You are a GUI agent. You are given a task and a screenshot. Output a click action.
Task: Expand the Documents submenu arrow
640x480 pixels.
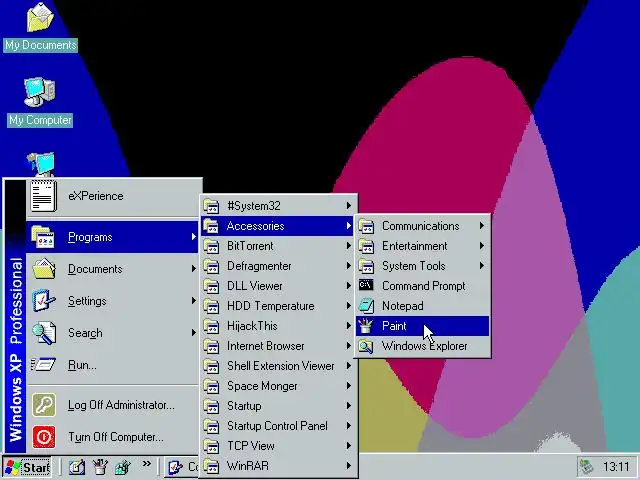(193, 269)
